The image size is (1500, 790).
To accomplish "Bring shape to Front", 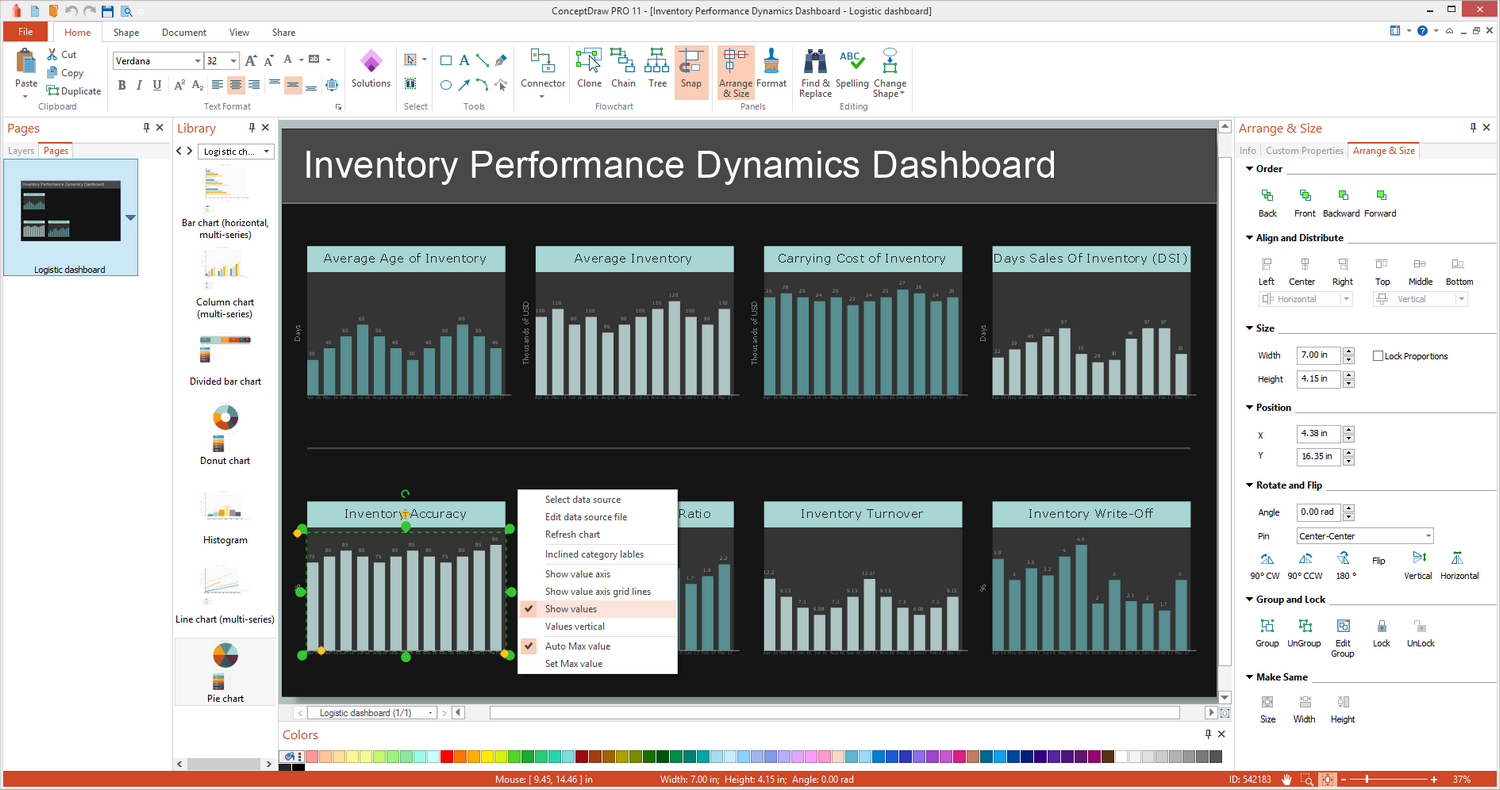I will tap(1304, 201).
